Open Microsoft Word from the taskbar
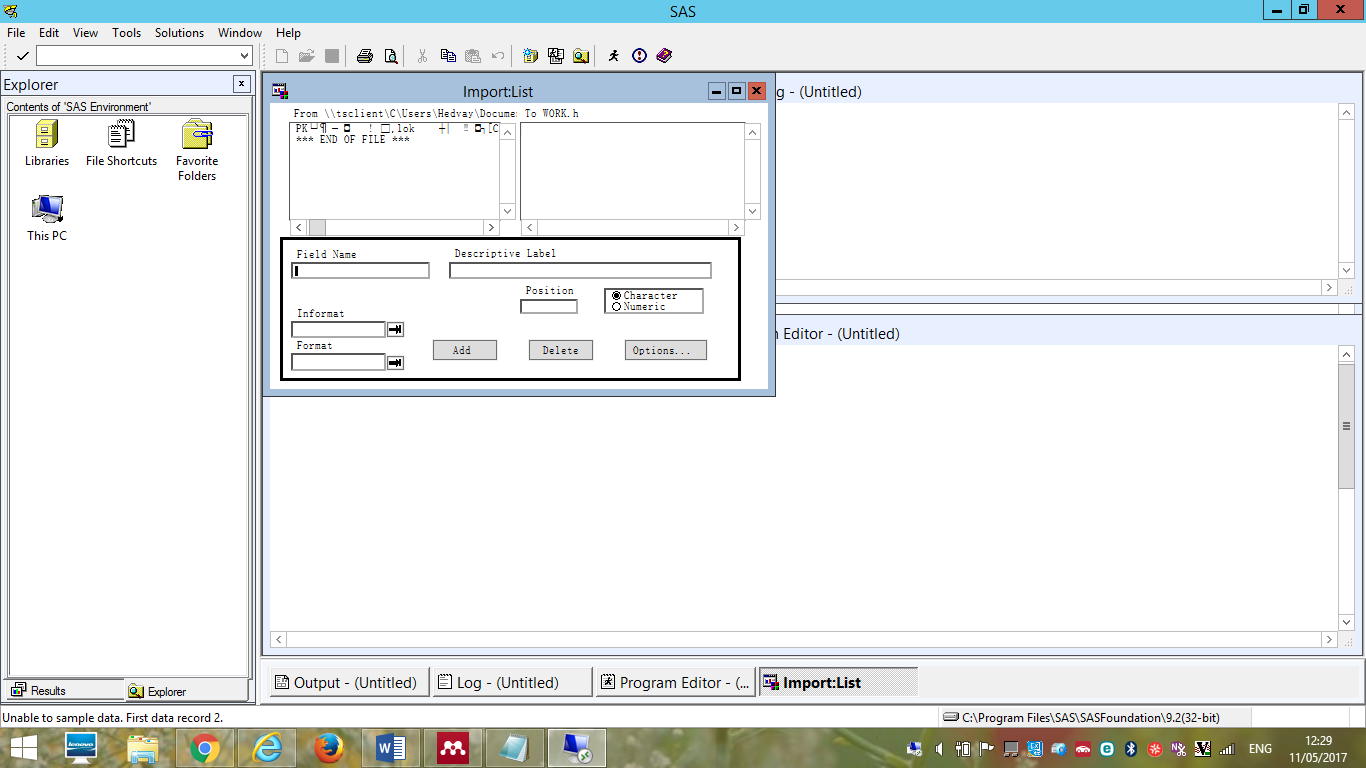 tap(391, 748)
